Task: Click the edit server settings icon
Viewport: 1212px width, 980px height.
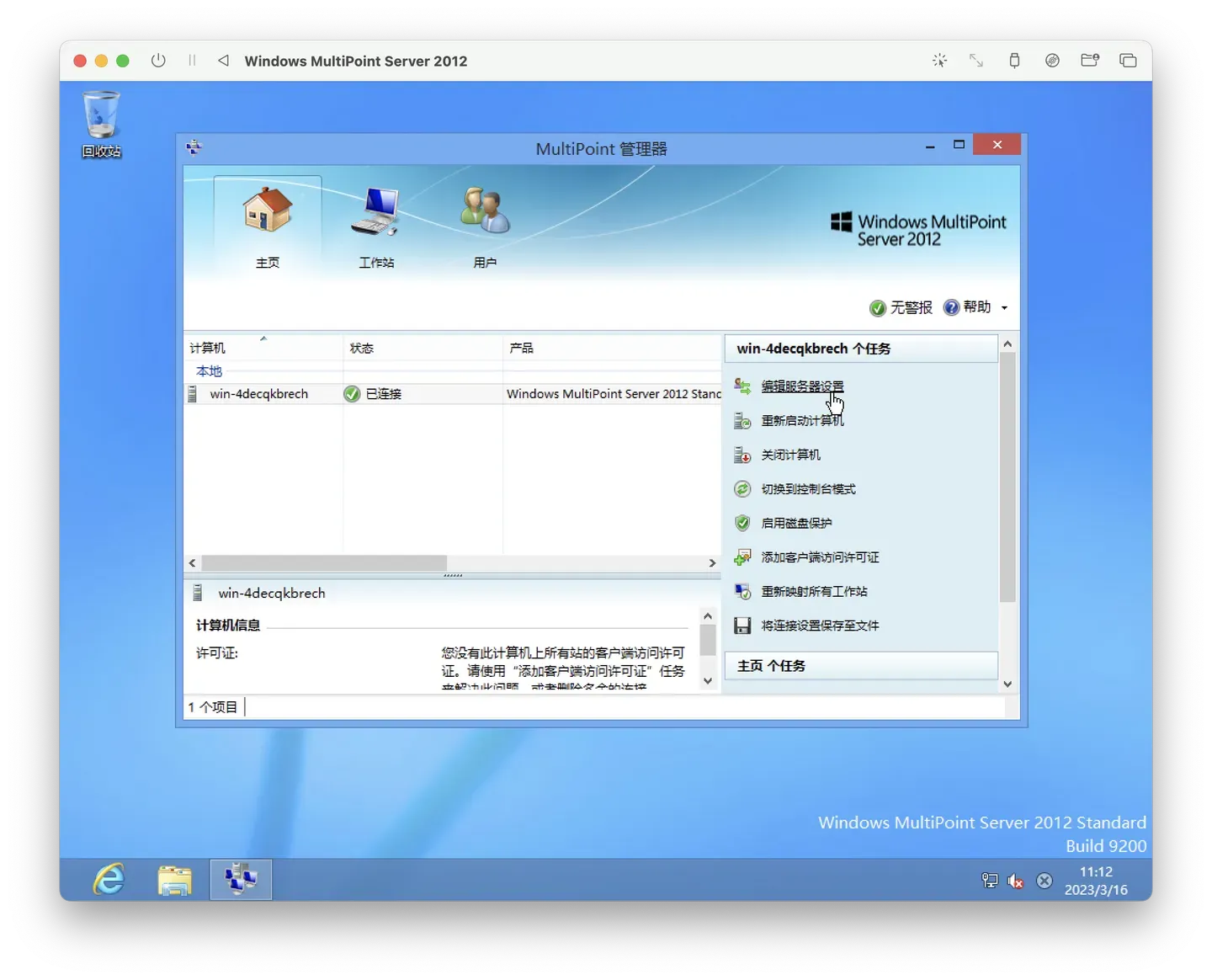Action: coord(742,386)
